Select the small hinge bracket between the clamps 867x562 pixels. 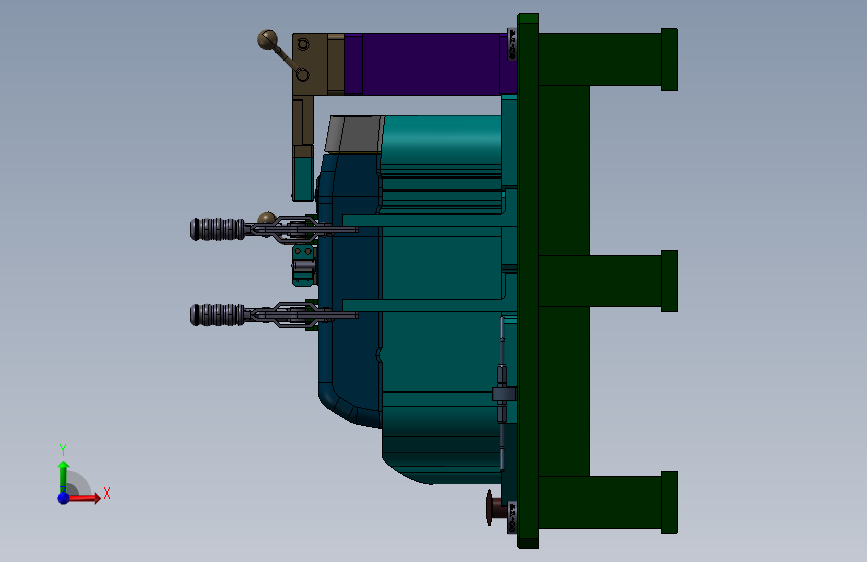tap(304, 266)
